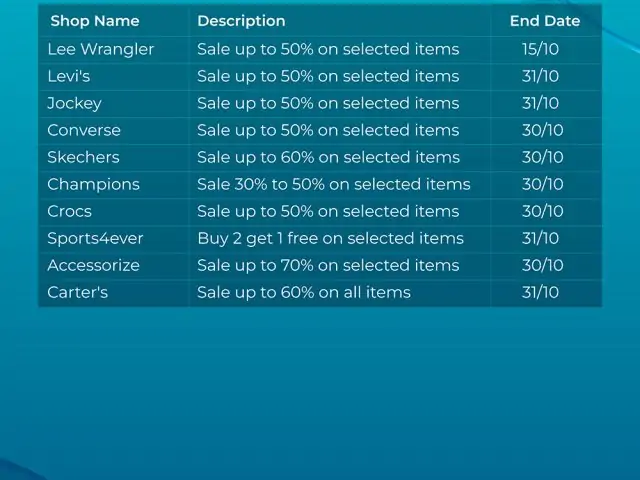Click the Description column header
Image resolution: width=640 pixels, height=480 pixels.
tap(241, 21)
